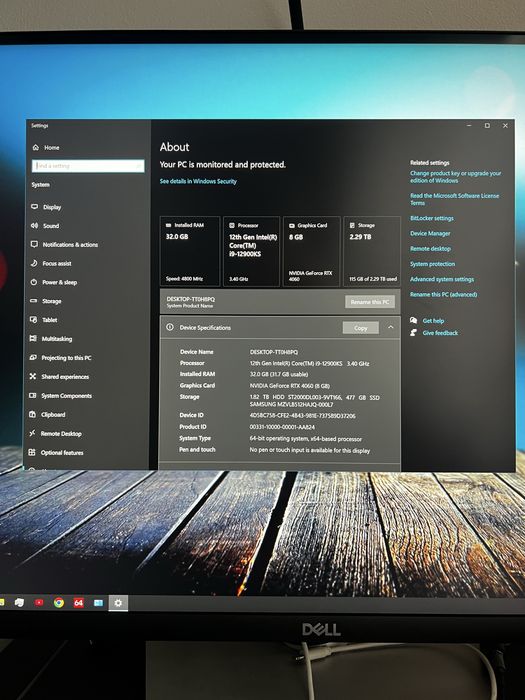Click the Get help link
This screenshot has height=700, width=525.
(x=433, y=321)
